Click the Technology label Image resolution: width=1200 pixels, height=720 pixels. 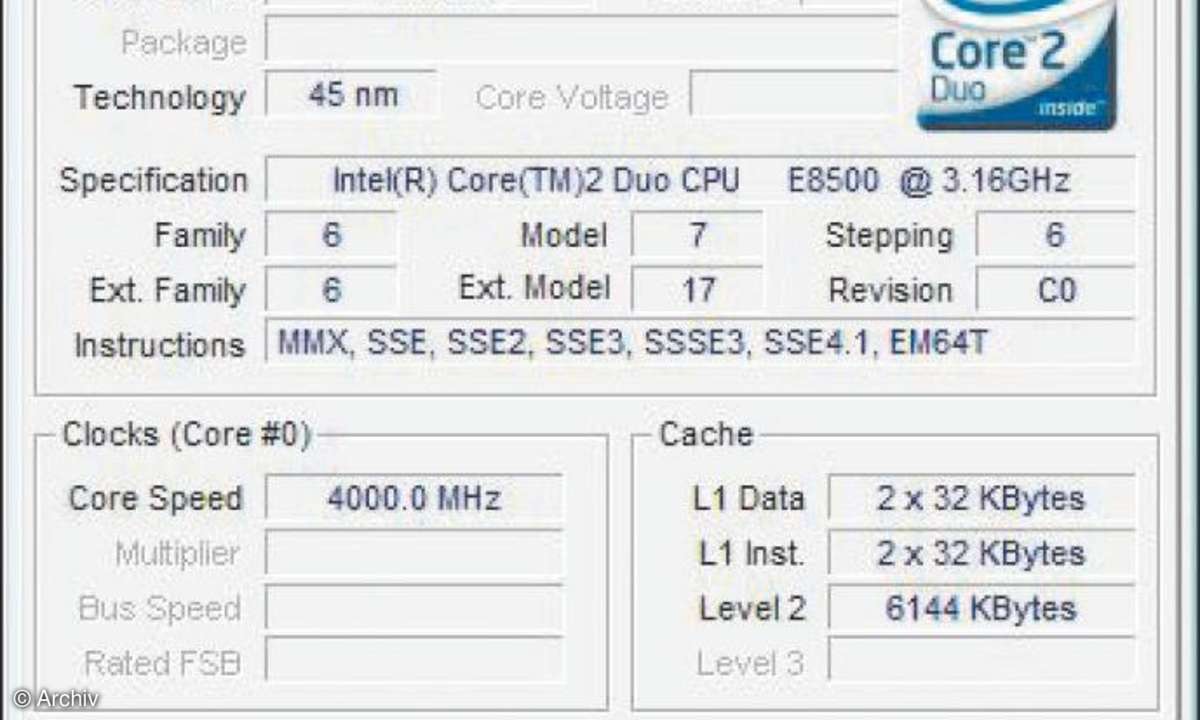point(160,97)
